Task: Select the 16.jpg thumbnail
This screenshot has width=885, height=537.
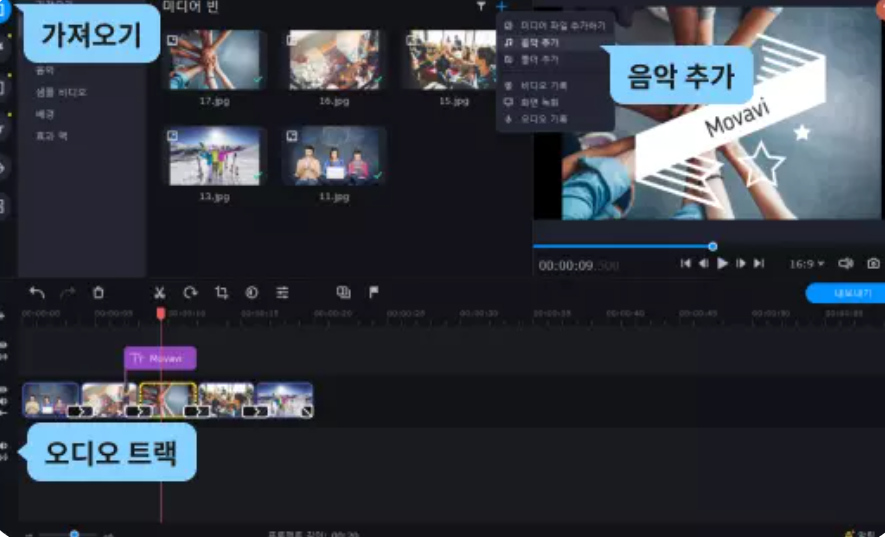Action: [335, 60]
